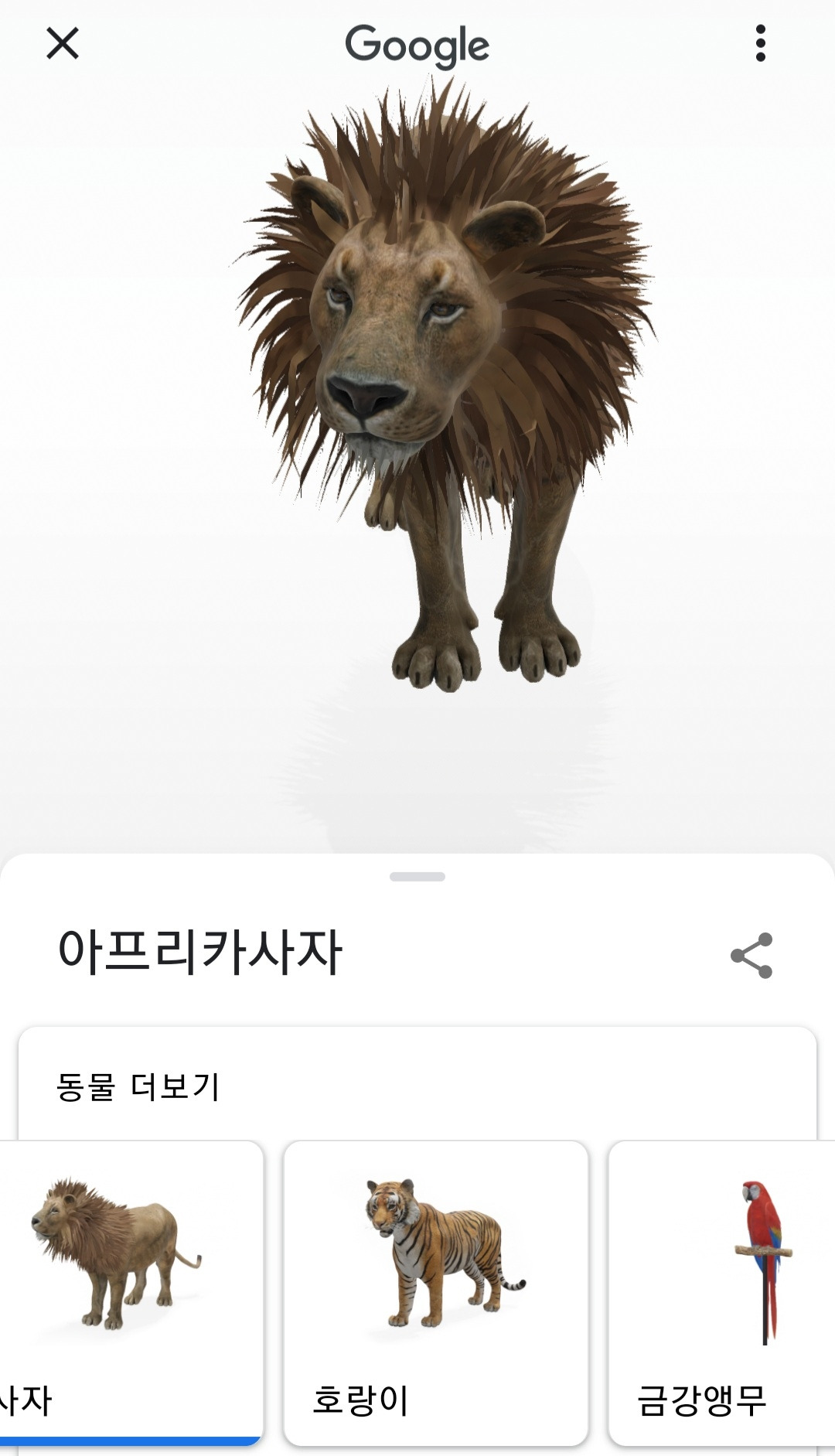Tap the Google logo at top
The height and width of the screenshot is (1456, 835).
[x=417, y=46]
